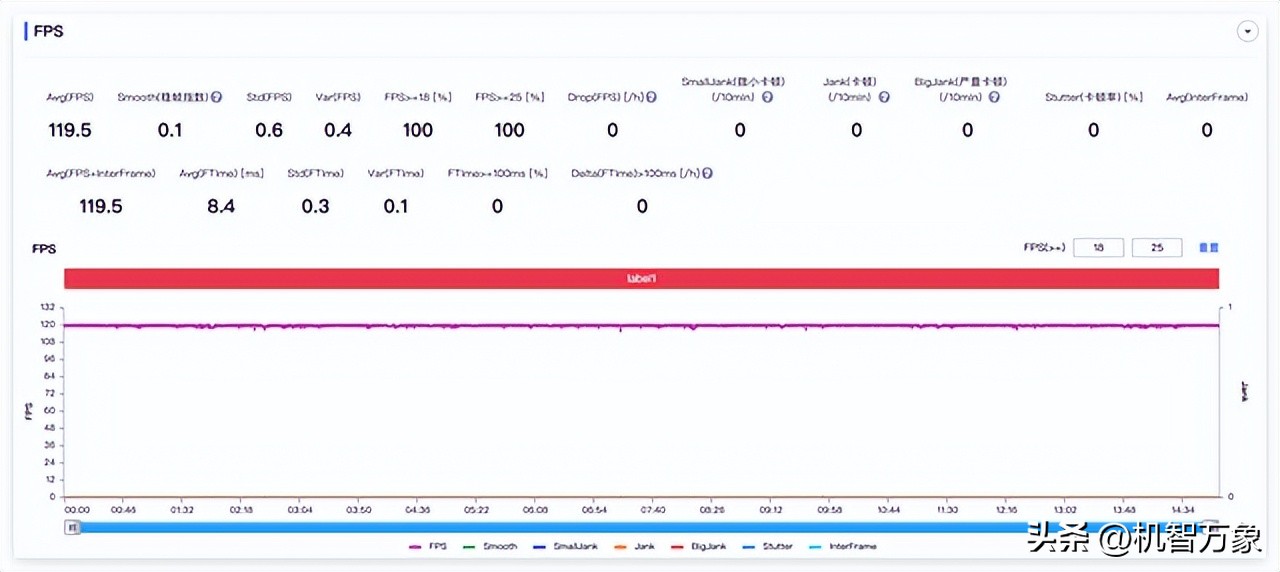Viewport: 1280px width, 572px height.
Task: Select the red label1 bar above the chart
Action: point(641,279)
